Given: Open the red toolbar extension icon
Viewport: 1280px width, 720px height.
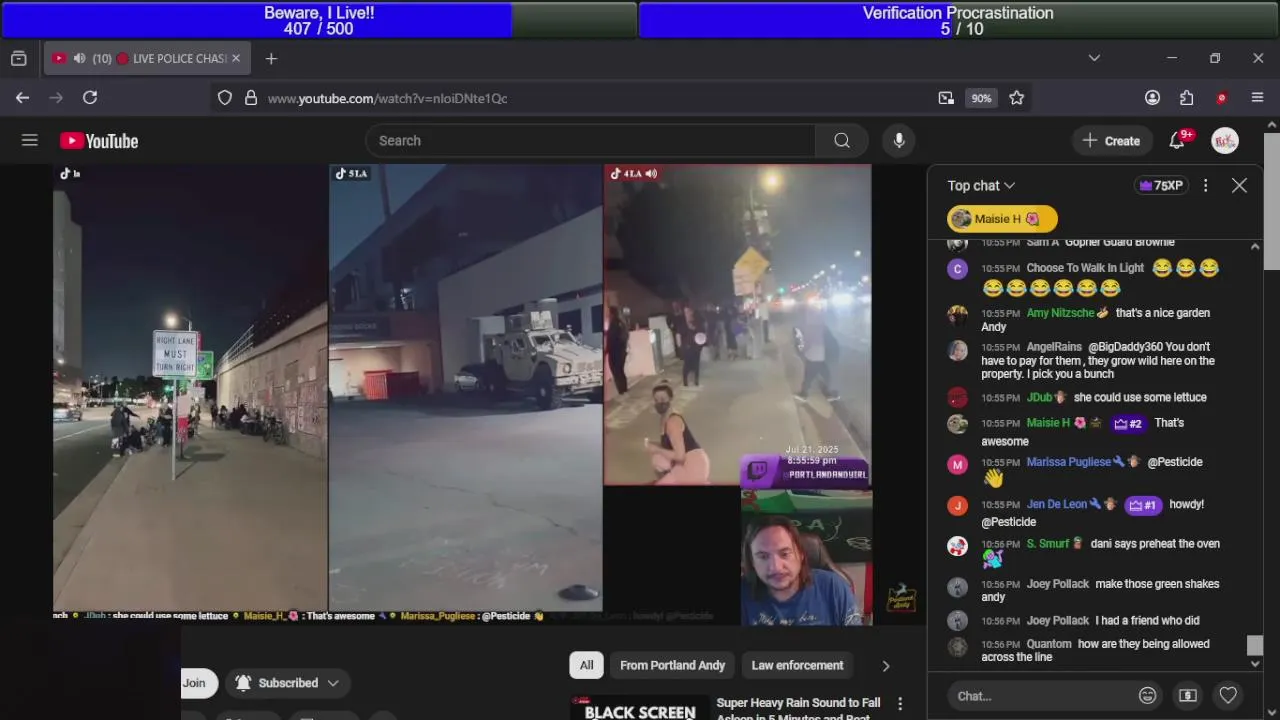Looking at the screenshot, I should tap(1221, 98).
